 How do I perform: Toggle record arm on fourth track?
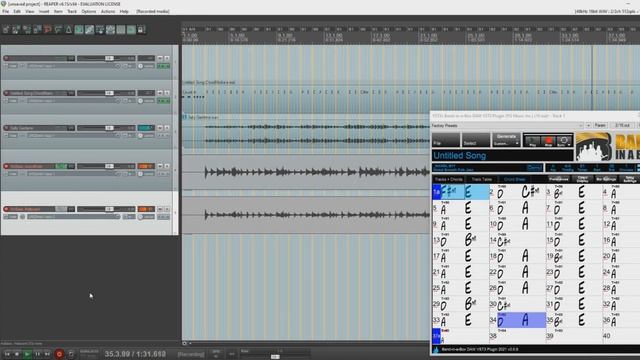6,166
